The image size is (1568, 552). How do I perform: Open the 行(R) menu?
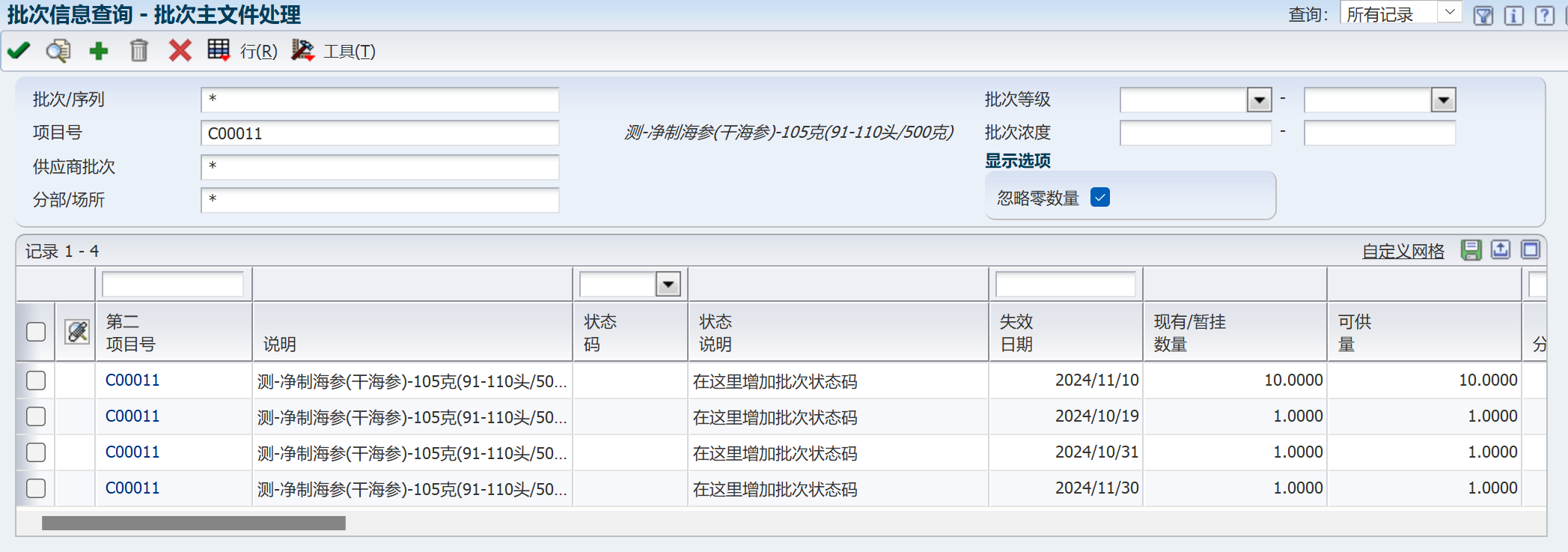[x=258, y=51]
